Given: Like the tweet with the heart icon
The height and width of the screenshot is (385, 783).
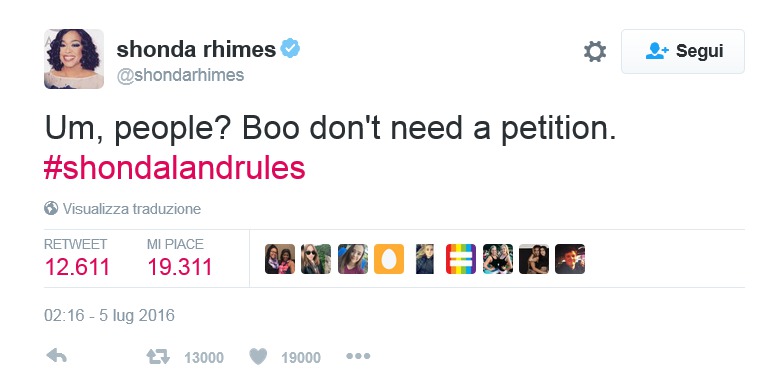Looking at the screenshot, I should coord(258,357).
